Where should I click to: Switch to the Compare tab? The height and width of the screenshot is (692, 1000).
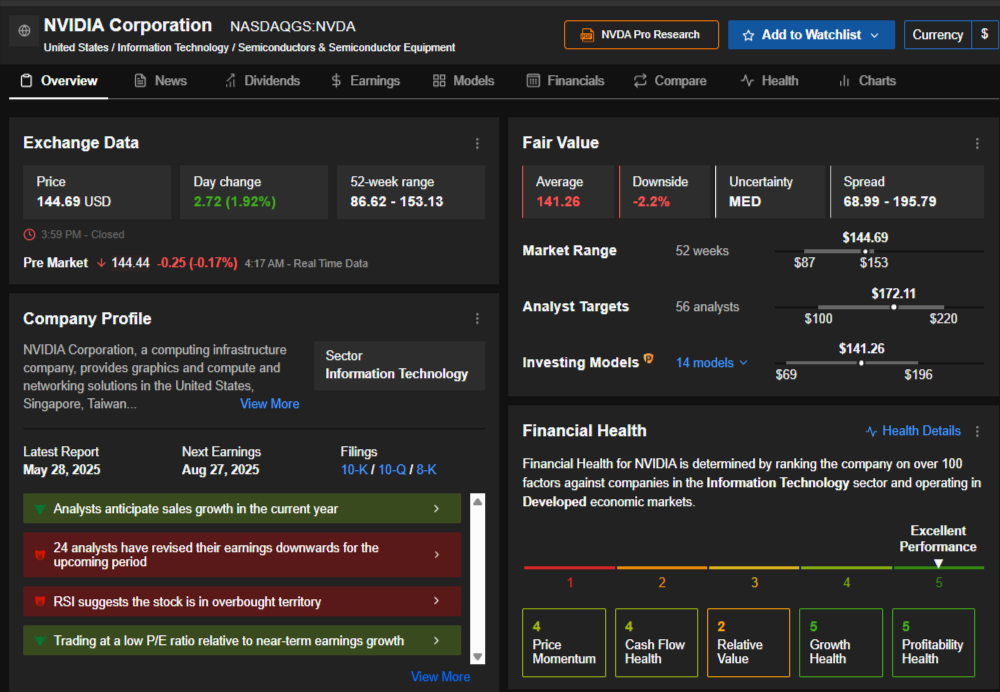670,81
